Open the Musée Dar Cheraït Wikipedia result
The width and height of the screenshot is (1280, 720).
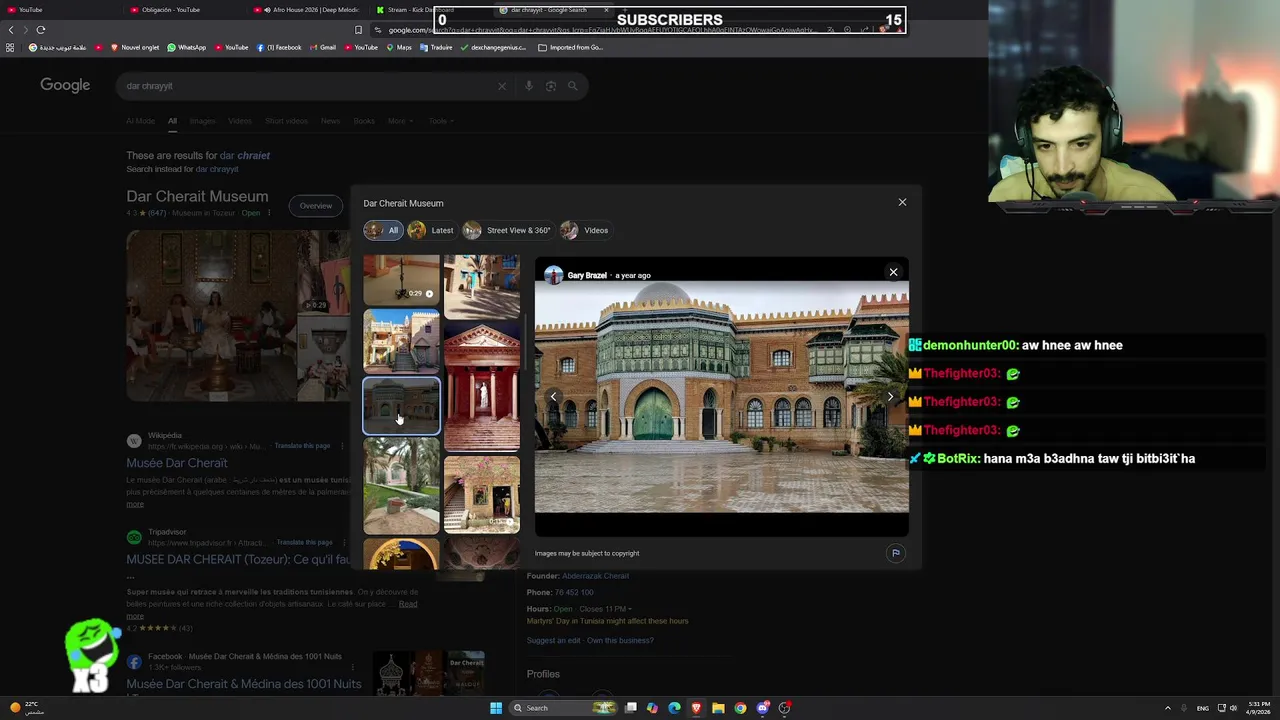177,463
